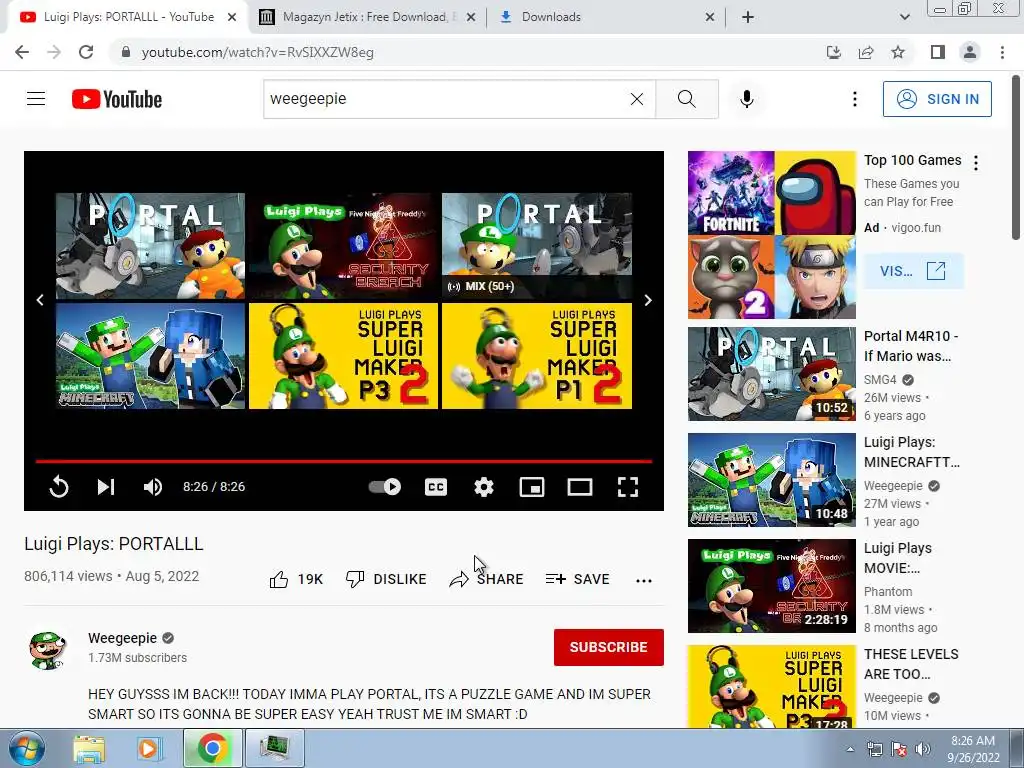The width and height of the screenshot is (1024, 768).
Task: Click the magnifier search button
Action: (x=686, y=99)
